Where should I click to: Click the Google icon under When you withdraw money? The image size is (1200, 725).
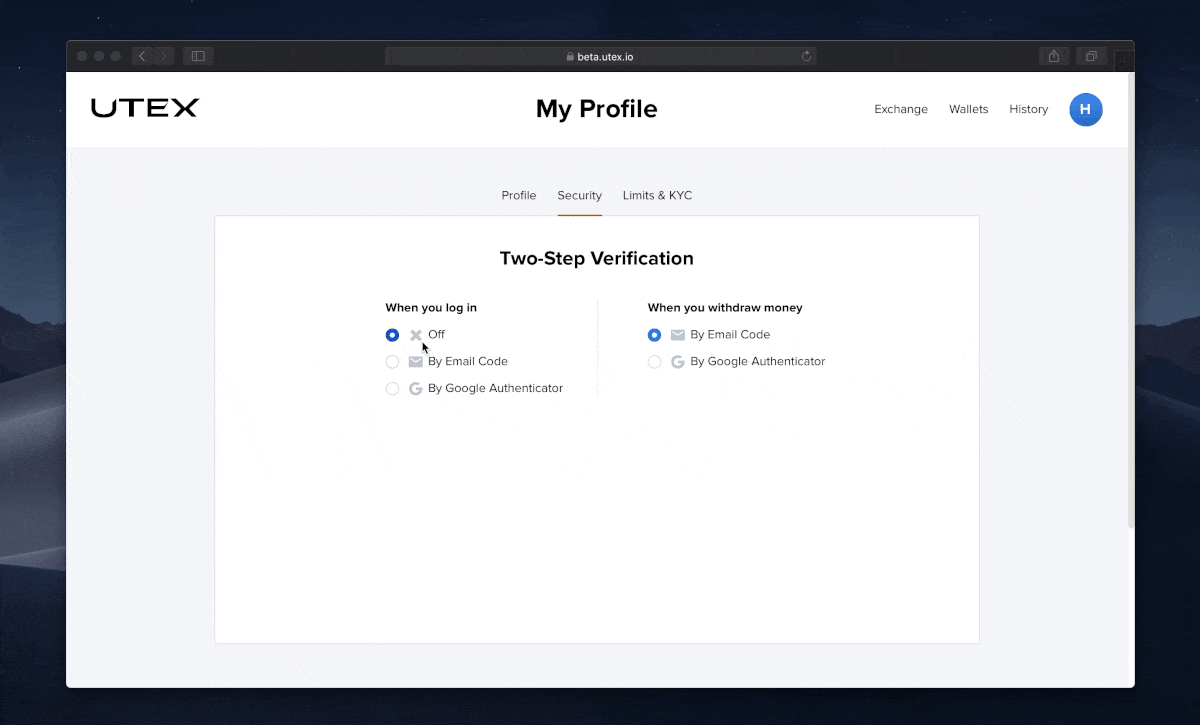[678, 362]
